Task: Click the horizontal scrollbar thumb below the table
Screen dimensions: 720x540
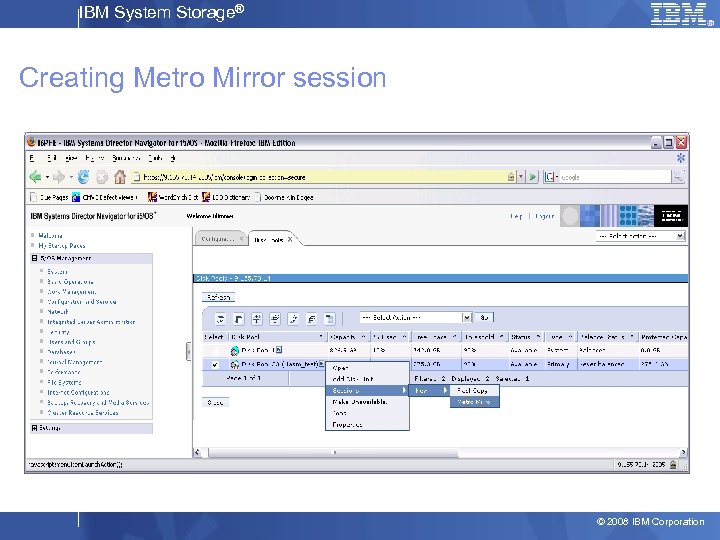Action: 333,453
